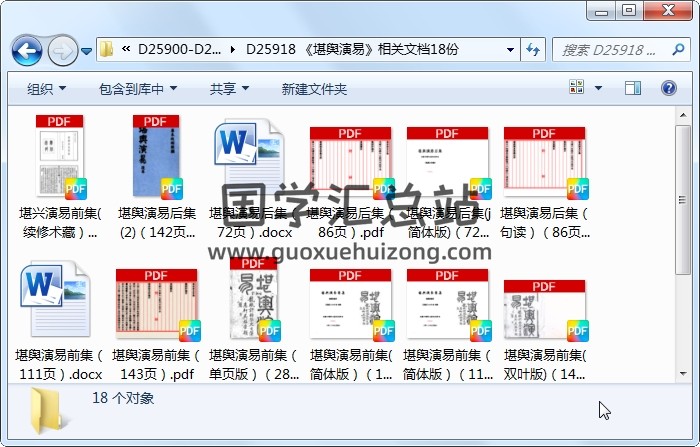Go back using the Back arrow button
This screenshot has width=700, height=447.
26,49
